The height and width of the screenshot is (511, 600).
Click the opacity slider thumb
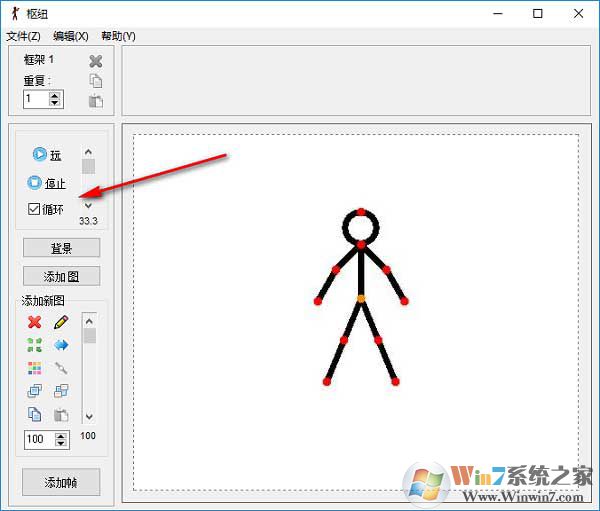pos(90,336)
